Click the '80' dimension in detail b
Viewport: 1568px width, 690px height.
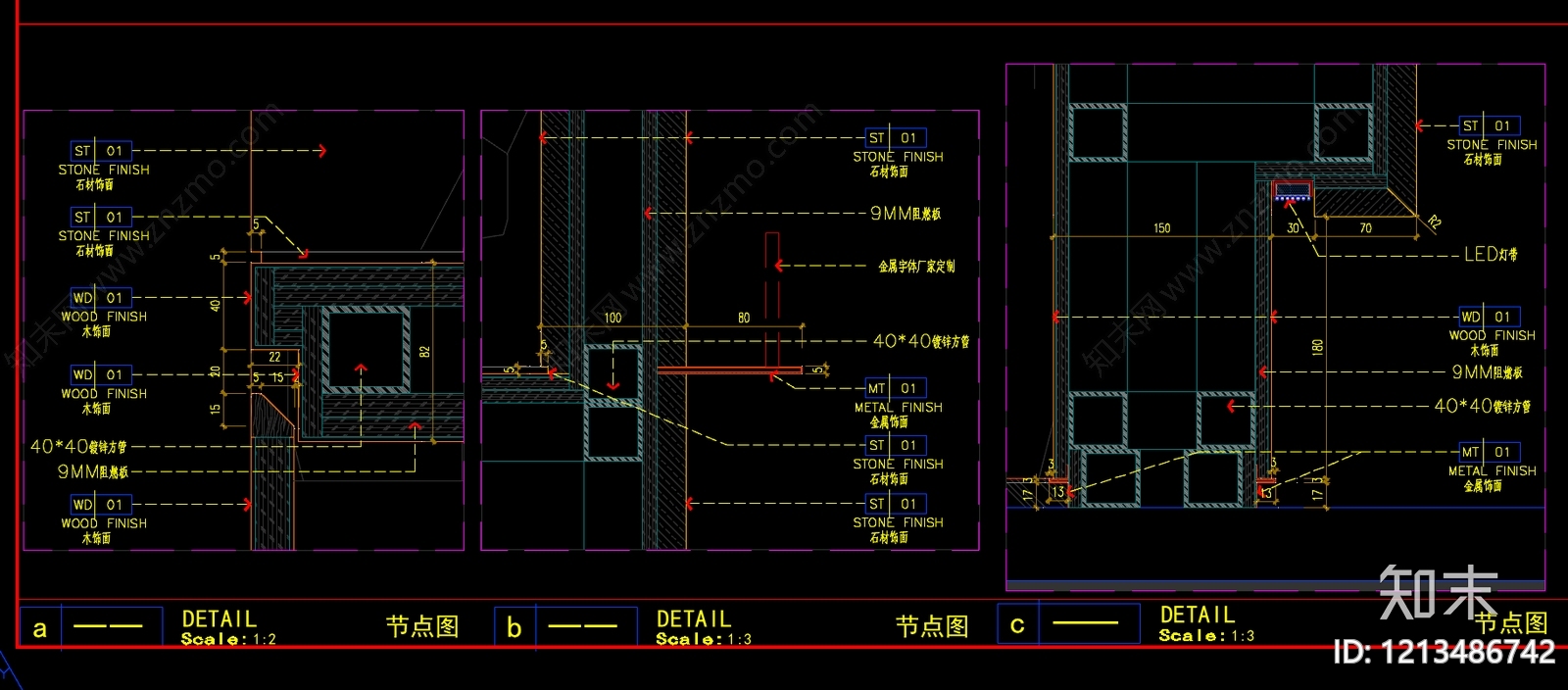coord(744,318)
